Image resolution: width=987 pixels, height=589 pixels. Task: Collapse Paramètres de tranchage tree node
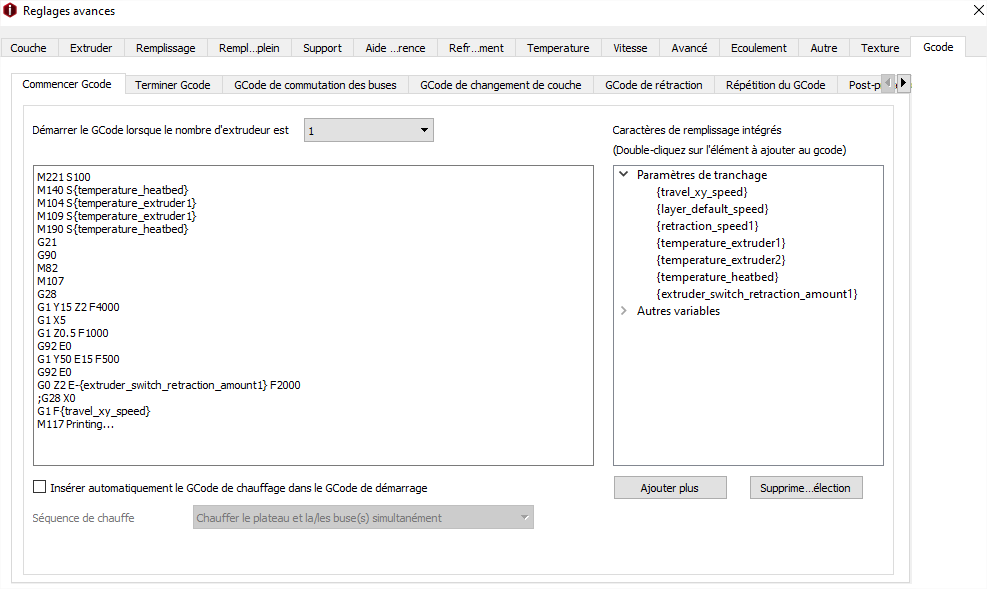(x=624, y=174)
